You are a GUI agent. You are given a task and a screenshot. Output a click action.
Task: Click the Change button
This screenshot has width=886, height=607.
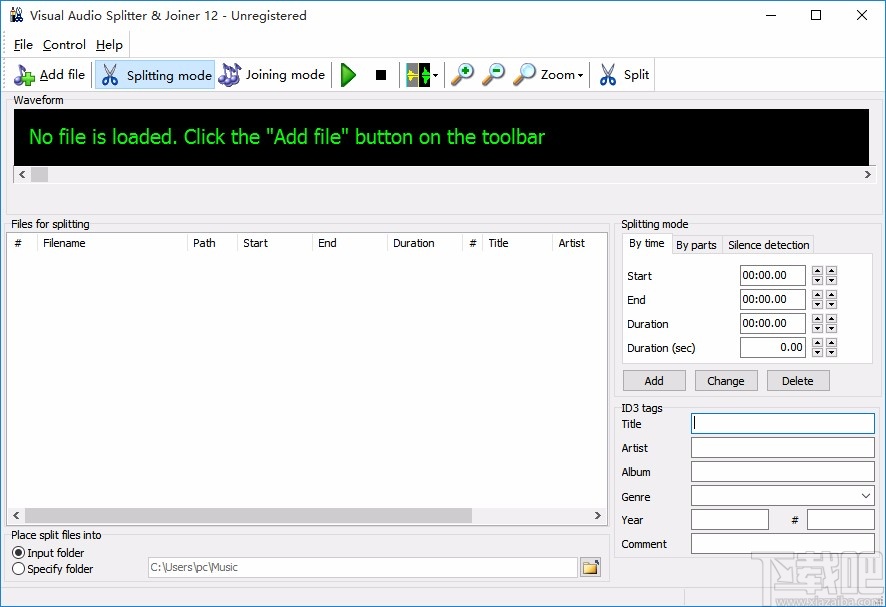coord(726,381)
